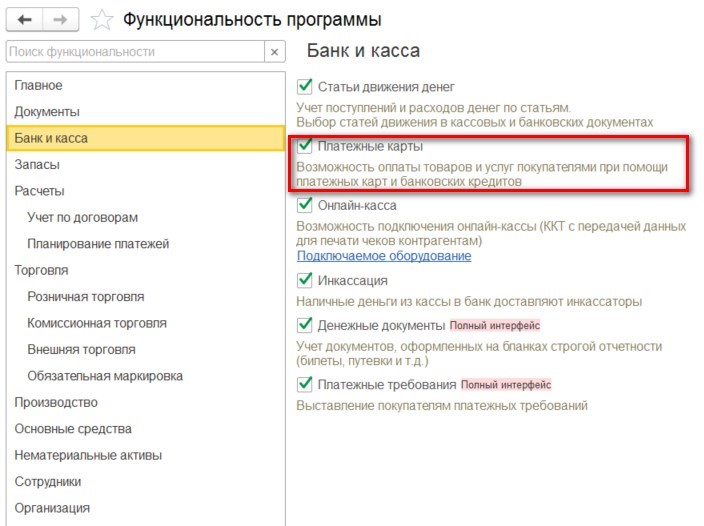Focus the 'Поиск функциональности' search field
The width and height of the screenshot is (704, 526).
(135, 52)
